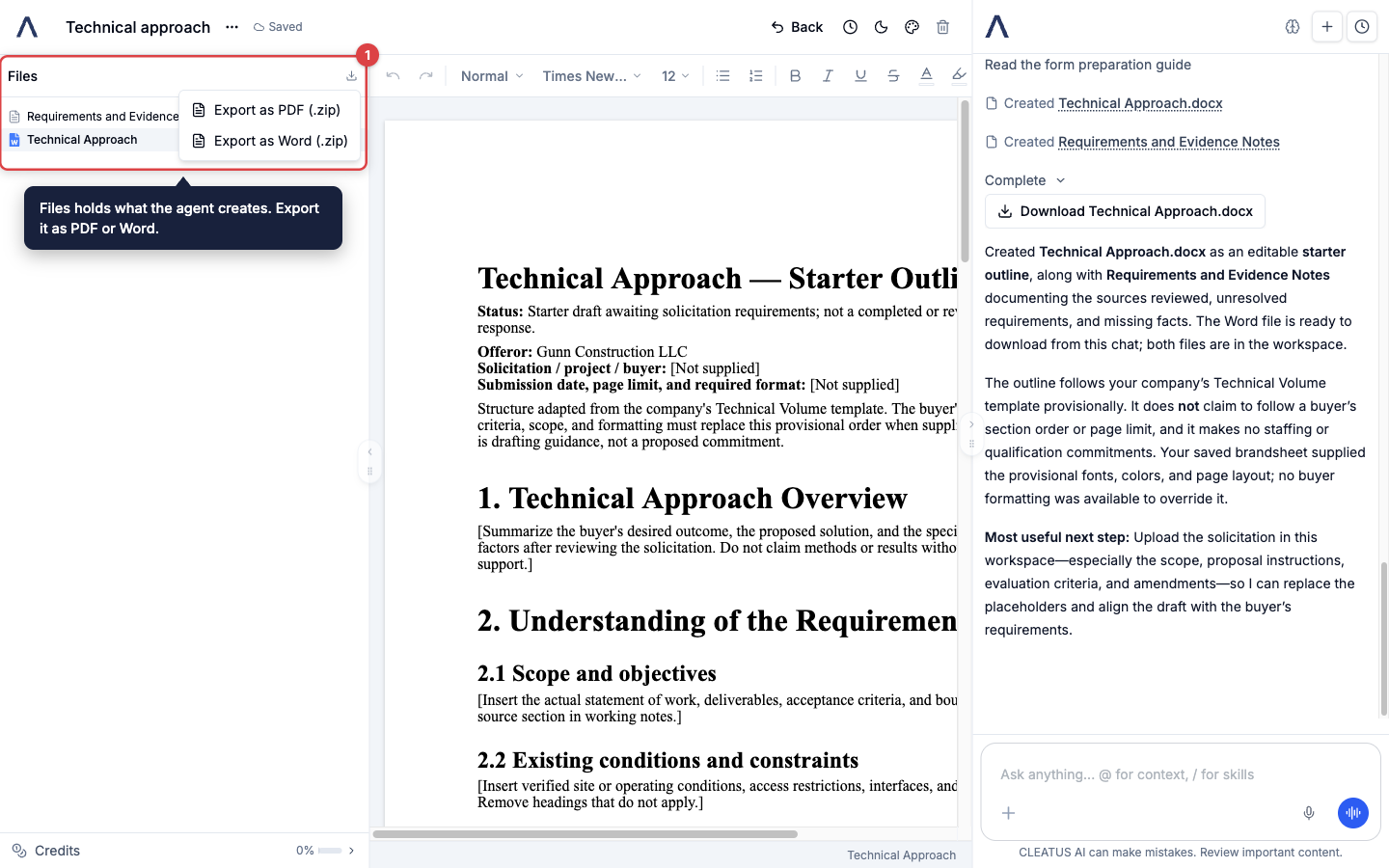Click the document horizontal scrollbar

click(586, 834)
